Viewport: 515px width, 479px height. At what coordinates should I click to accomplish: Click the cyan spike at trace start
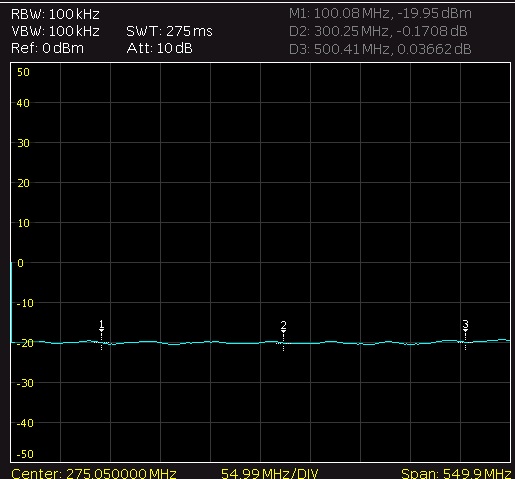click(11, 302)
